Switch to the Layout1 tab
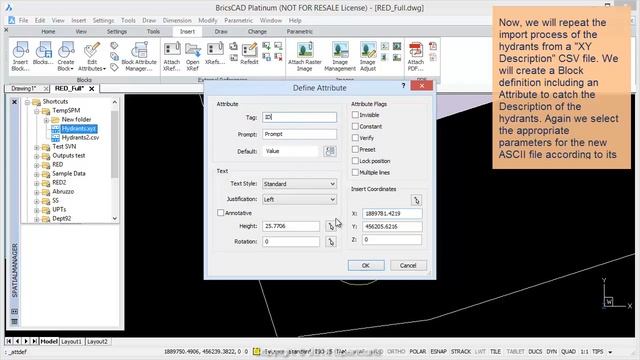Image resolution: width=640 pixels, height=360 pixels. point(71,341)
